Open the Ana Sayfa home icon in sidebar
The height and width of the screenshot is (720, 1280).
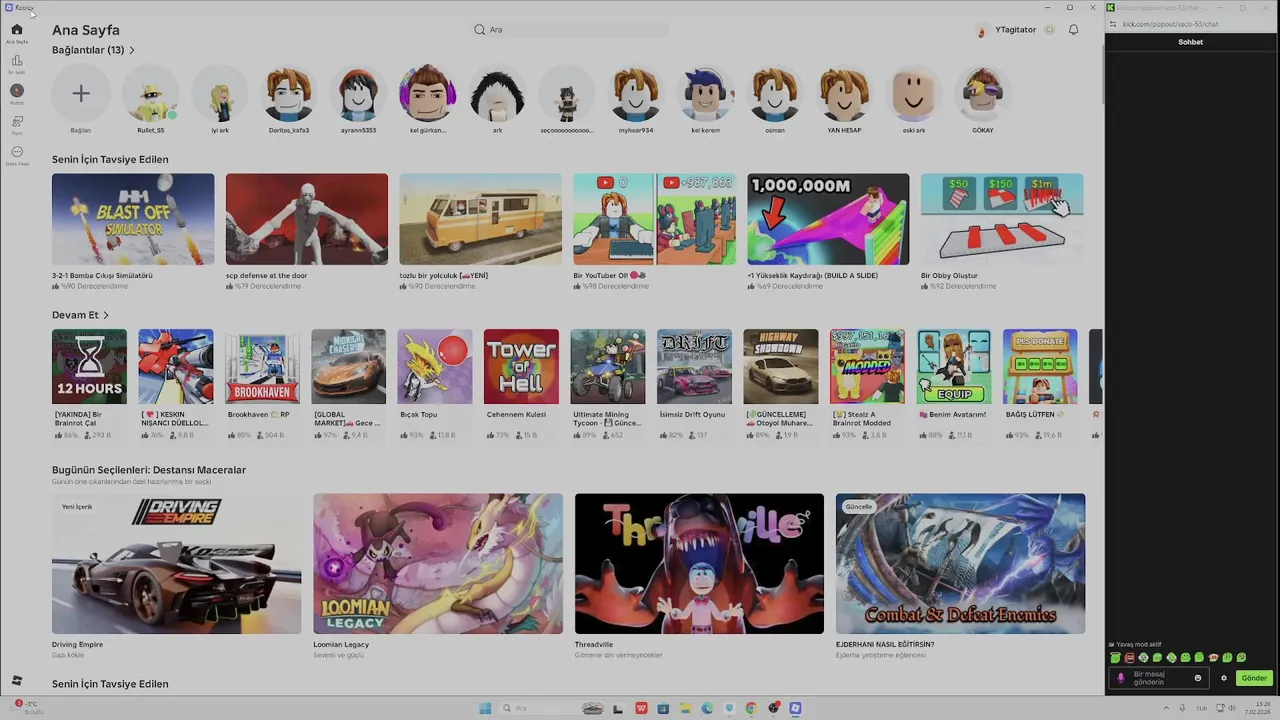17,30
